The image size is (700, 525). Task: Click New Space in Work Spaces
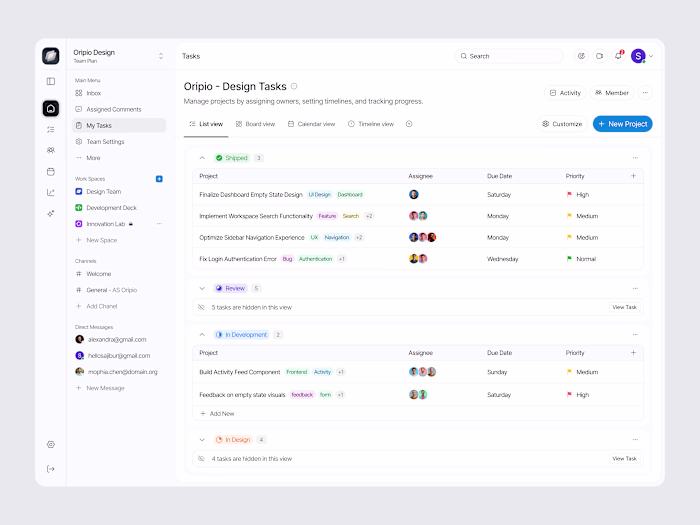[x=96, y=240]
